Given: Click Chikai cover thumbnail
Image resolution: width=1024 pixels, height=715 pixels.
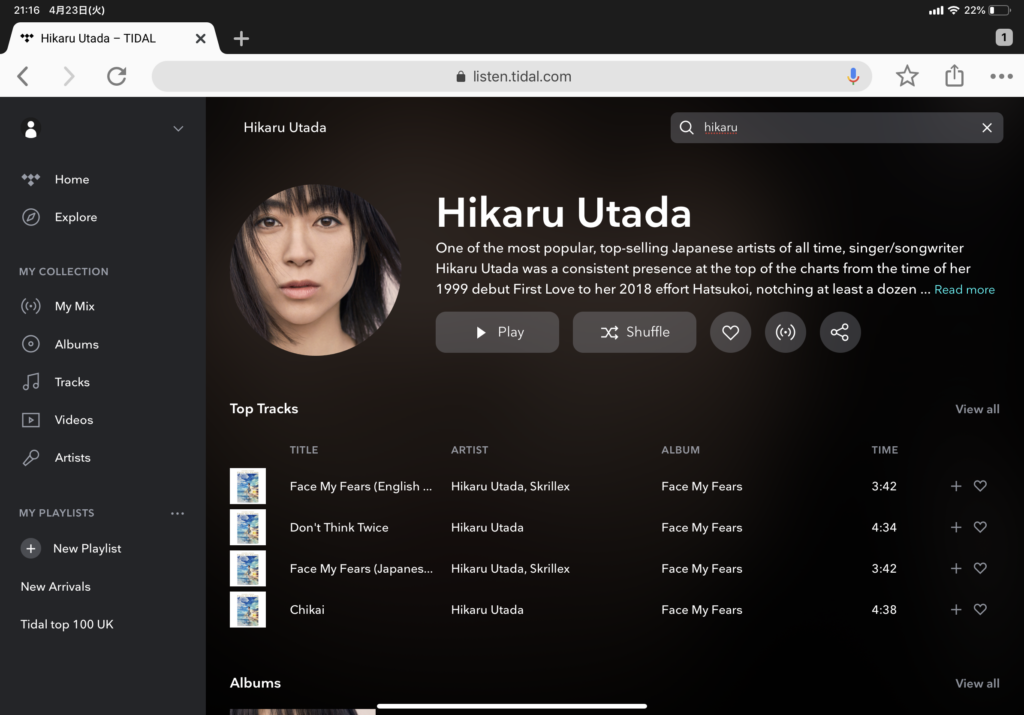Looking at the screenshot, I should pos(248,609).
